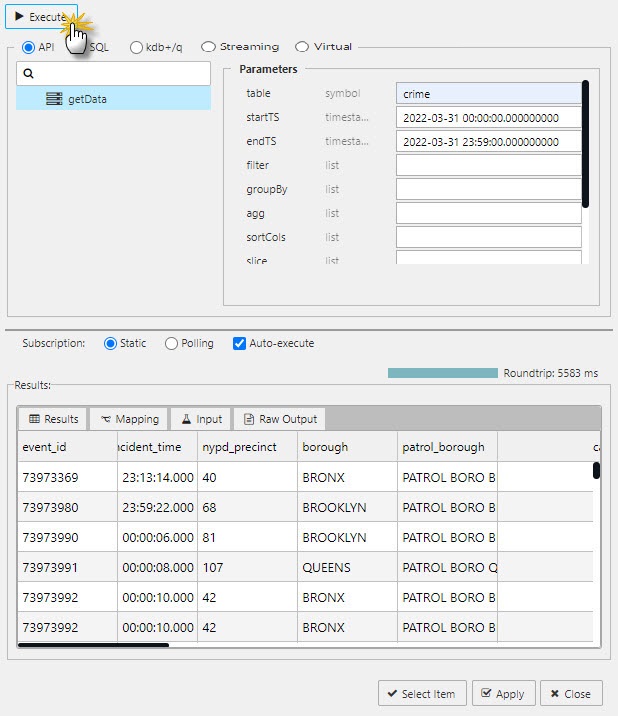
Task: Click the Close button
Action: (571, 694)
